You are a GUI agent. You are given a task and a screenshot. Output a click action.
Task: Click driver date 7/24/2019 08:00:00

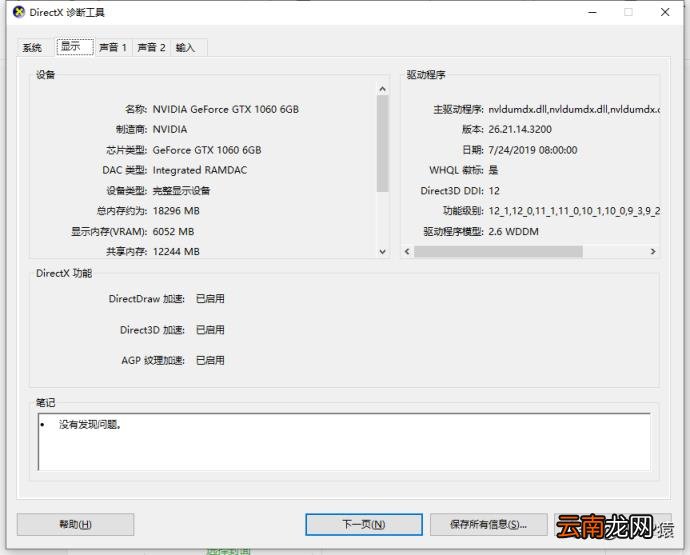click(x=533, y=150)
